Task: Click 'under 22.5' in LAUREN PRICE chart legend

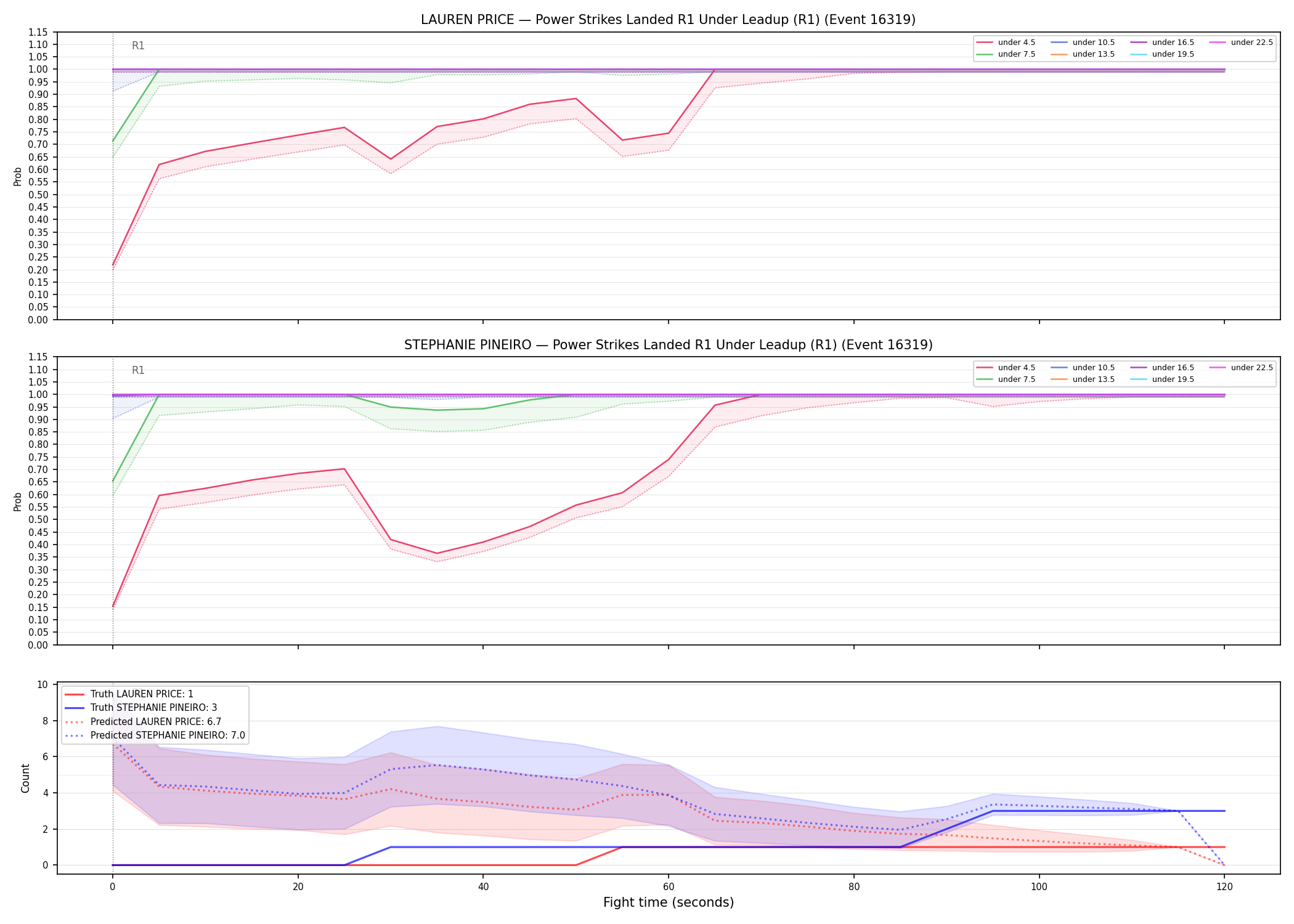Action: (1242, 43)
